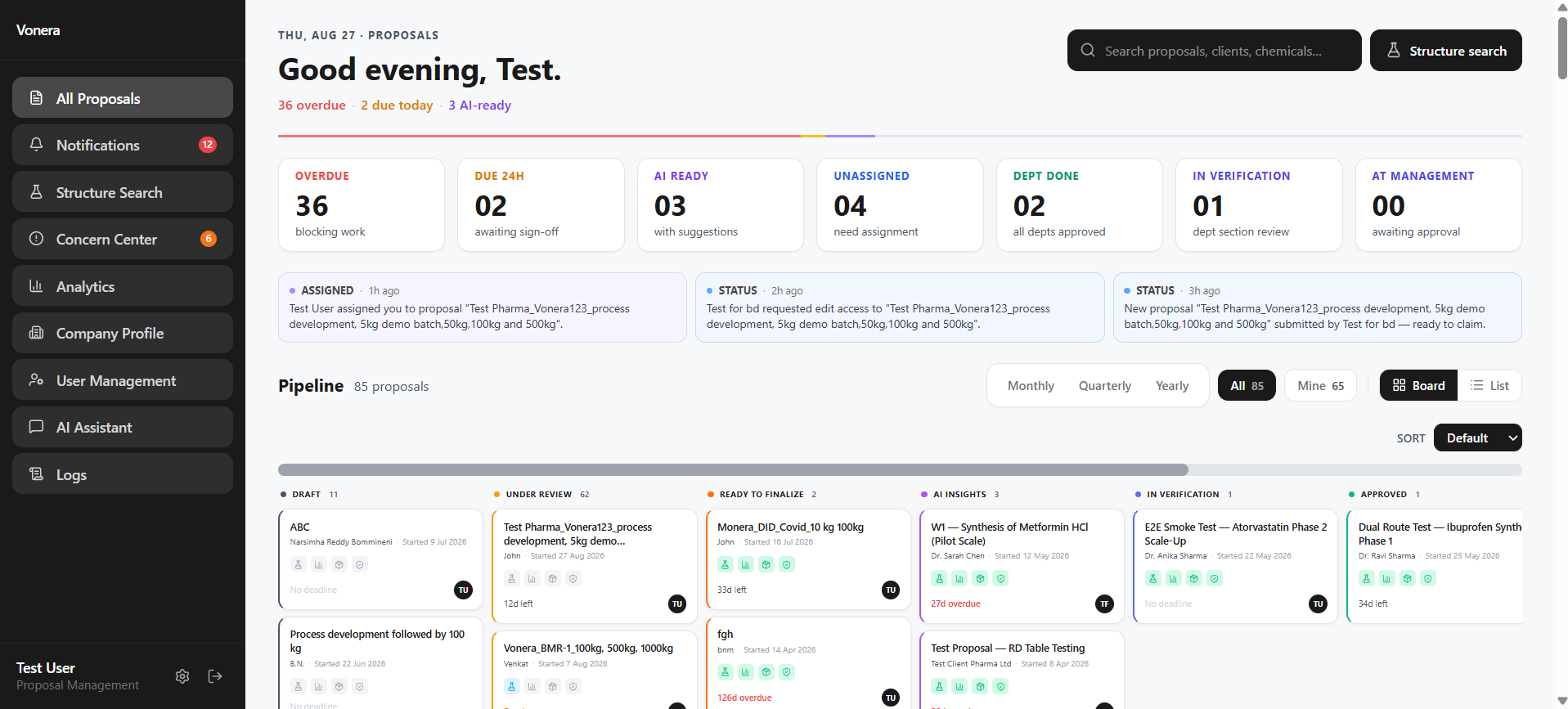Click the TU avatar on E2E Smoke Test card
The height and width of the screenshot is (709, 1568).
[1318, 604]
